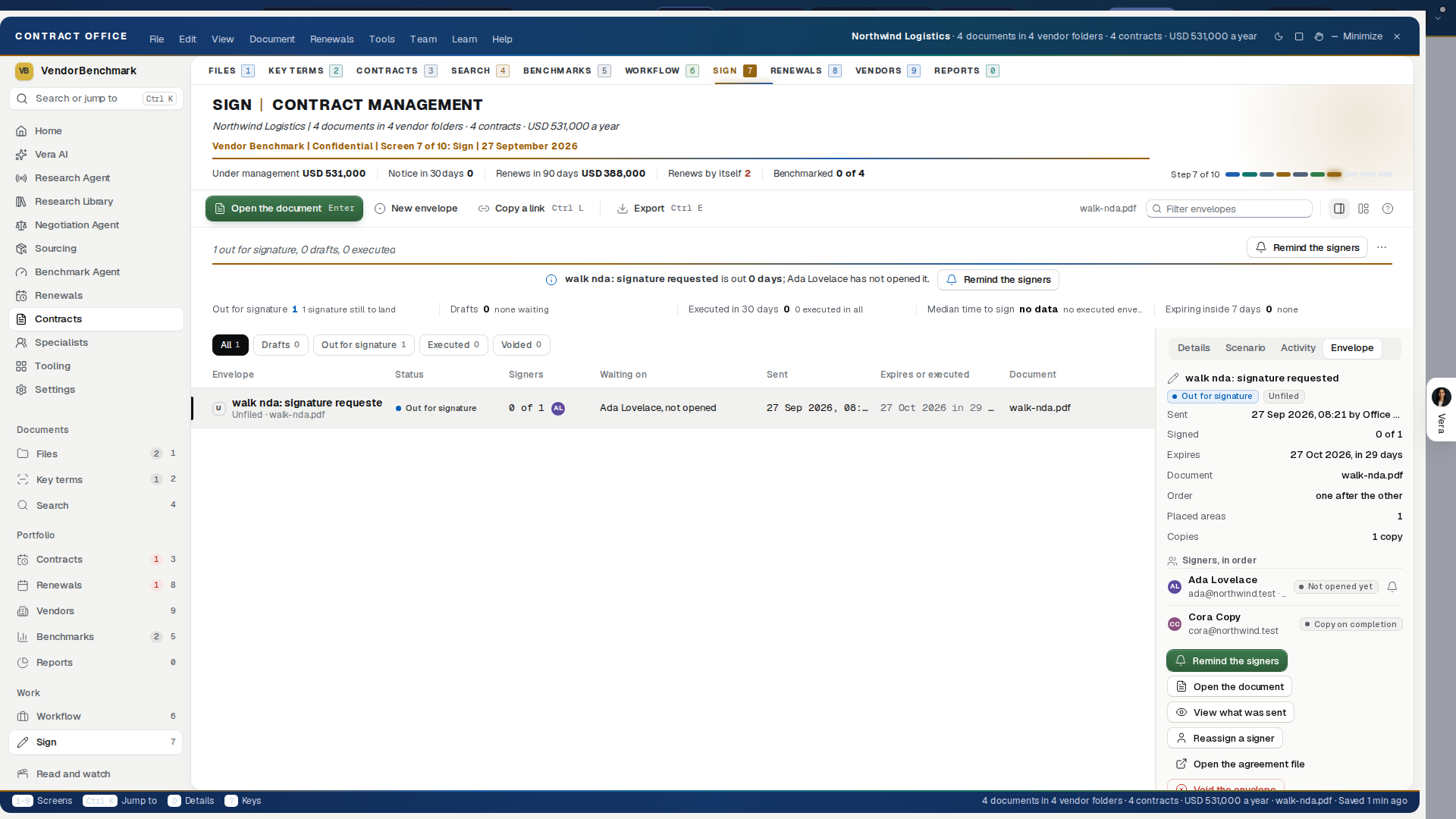Open the Vera assistant side tab
Image resolution: width=1456 pixels, height=819 pixels.
point(1441,409)
